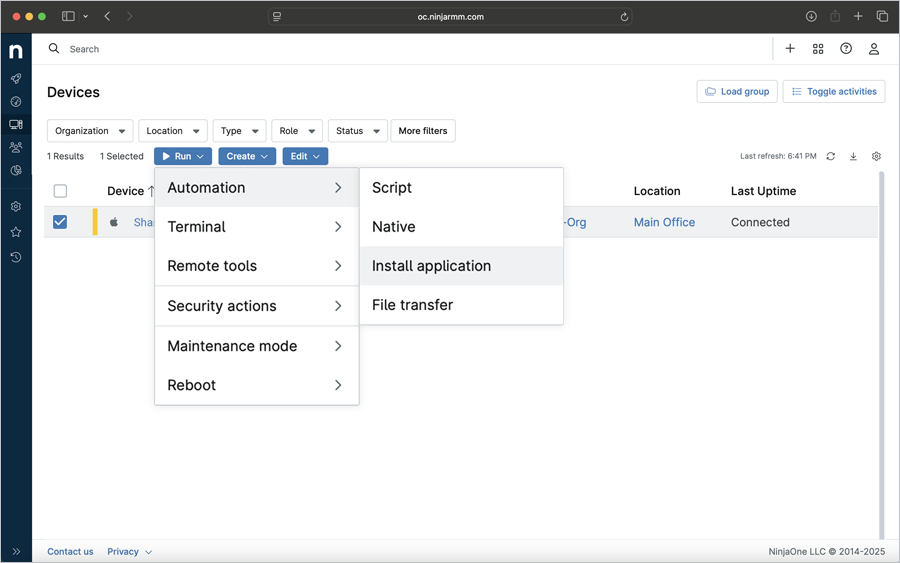The height and width of the screenshot is (563, 900).
Task: Click the Load group button
Action: (737, 92)
